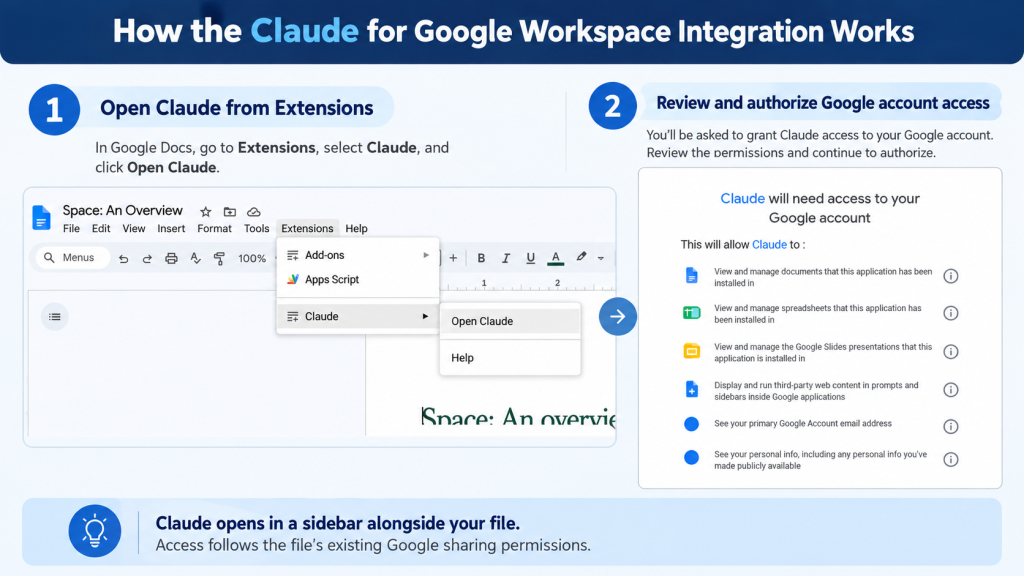This screenshot has width=1024, height=576.
Task: Open the zoom 100% dropdown
Action: 252,259
